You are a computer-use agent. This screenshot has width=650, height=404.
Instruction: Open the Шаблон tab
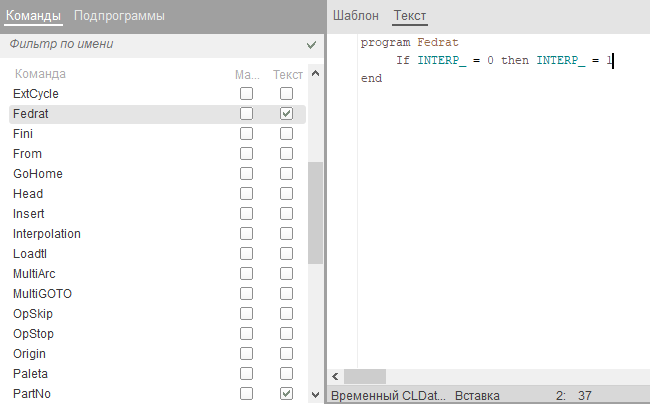point(356,16)
